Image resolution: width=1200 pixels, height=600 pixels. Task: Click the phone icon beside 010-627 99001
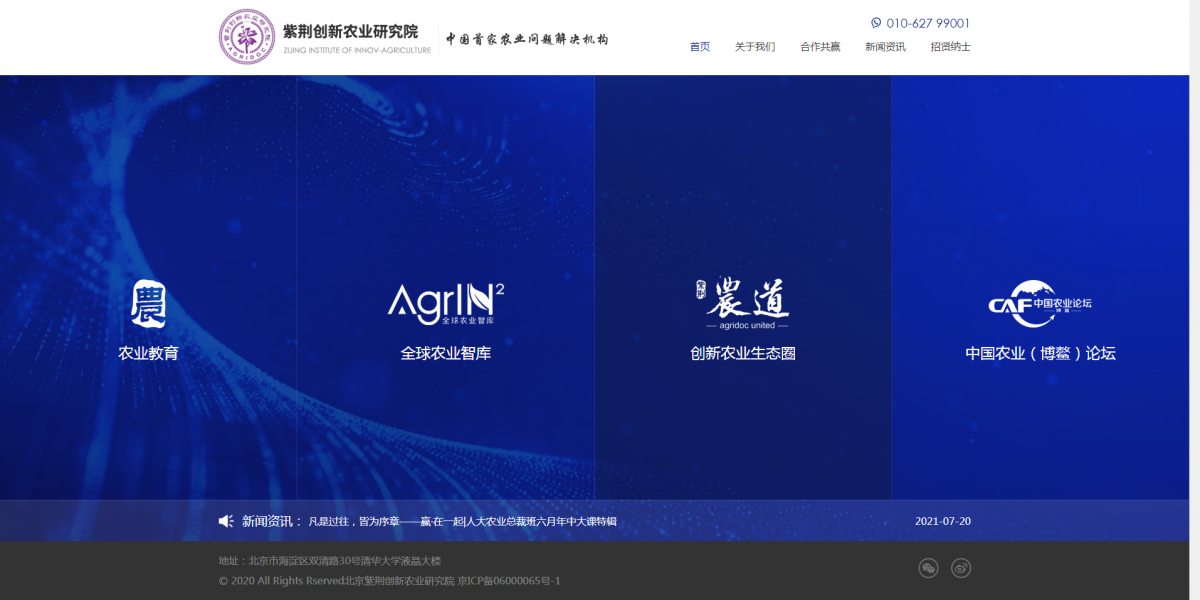coord(875,23)
